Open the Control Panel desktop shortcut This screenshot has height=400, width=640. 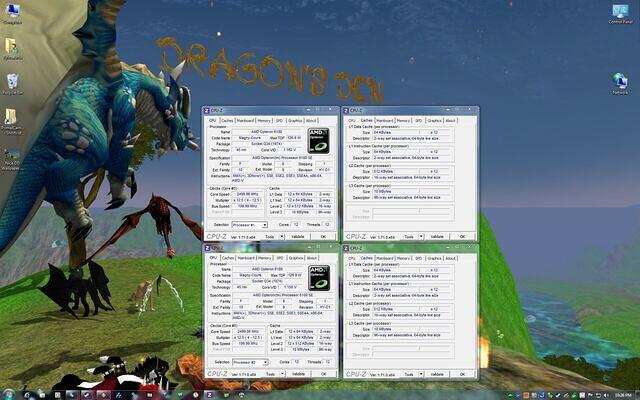620,12
